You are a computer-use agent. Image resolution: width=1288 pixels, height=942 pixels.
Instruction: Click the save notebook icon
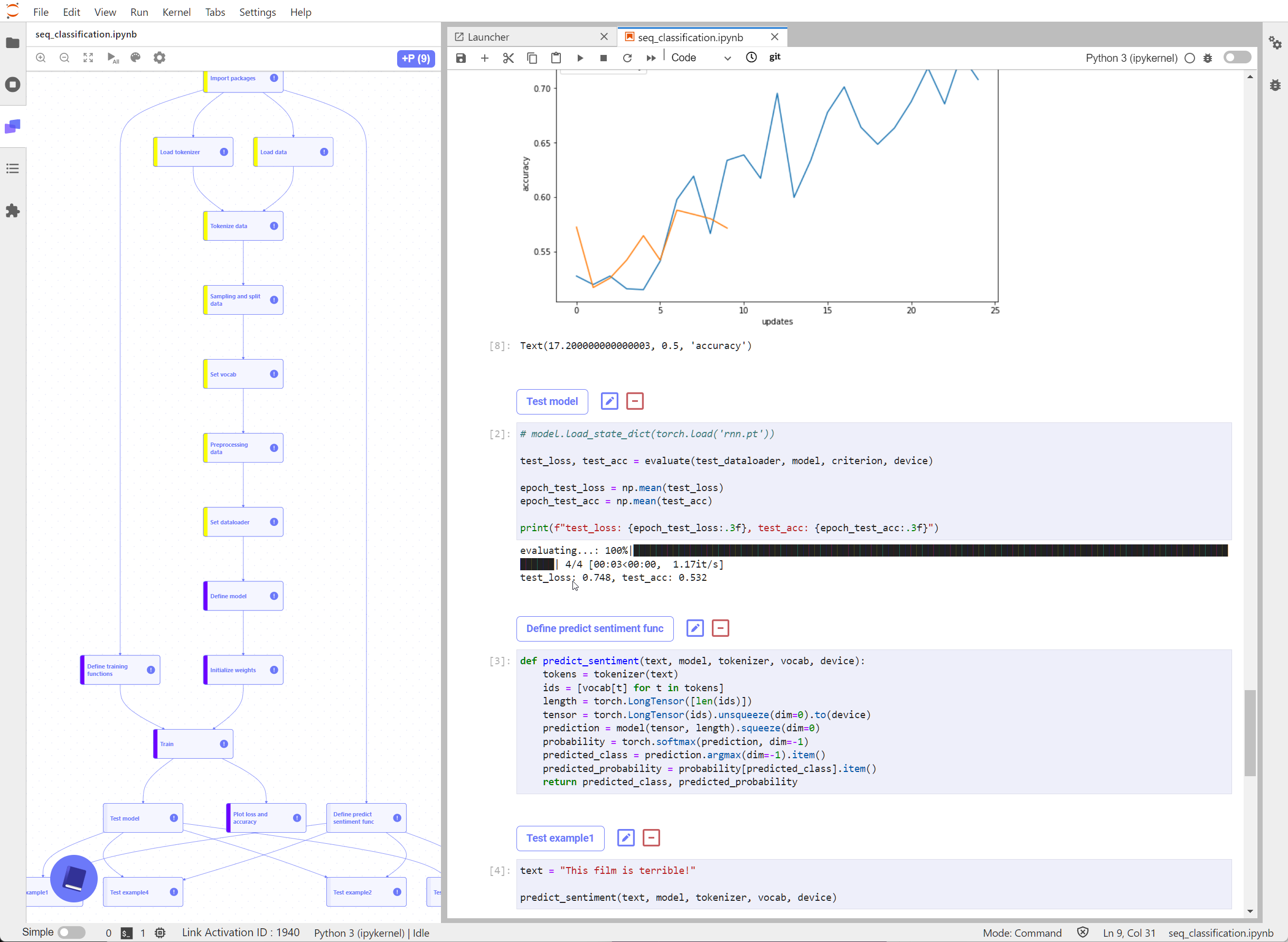(460, 58)
